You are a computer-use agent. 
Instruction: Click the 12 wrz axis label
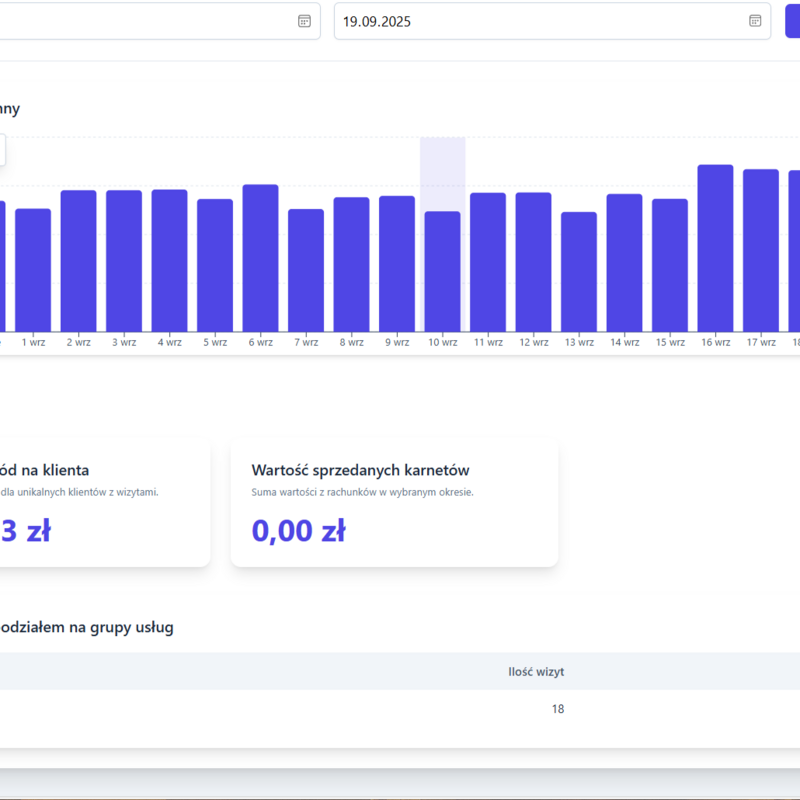pos(533,342)
